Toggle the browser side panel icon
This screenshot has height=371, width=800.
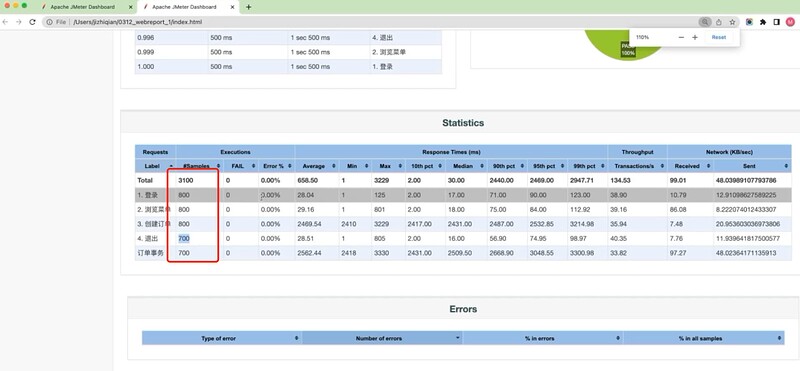click(x=777, y=22)
